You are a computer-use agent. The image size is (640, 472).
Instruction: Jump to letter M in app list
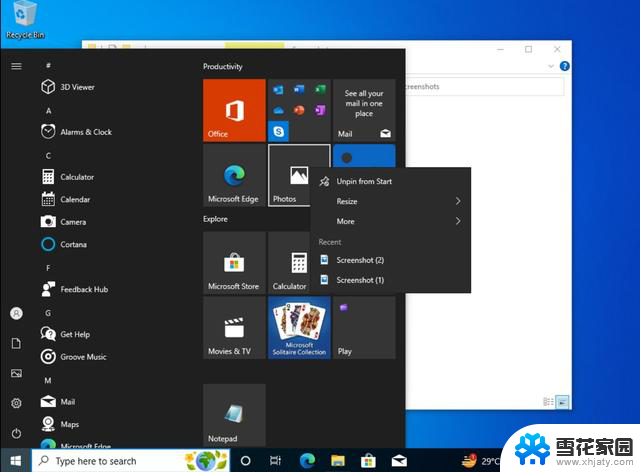pyautogui.click(x=48, y=380)
